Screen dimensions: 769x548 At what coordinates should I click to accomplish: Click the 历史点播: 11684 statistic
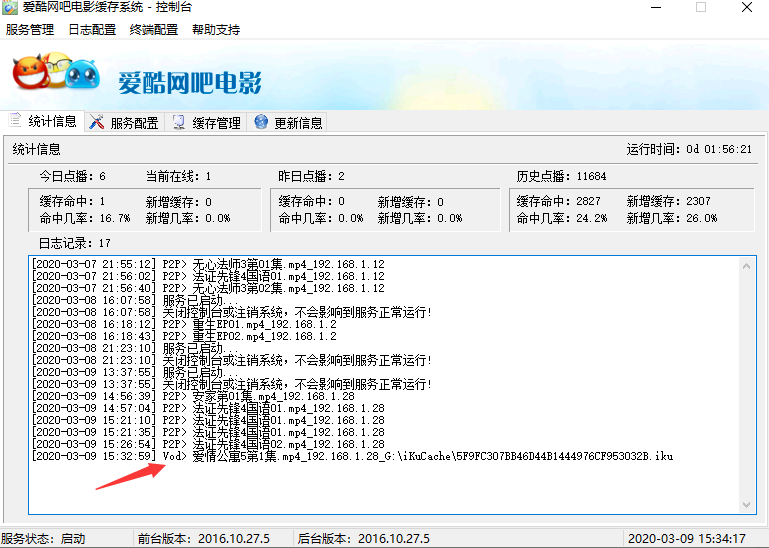pyautogui.click(x=562, y=176)
